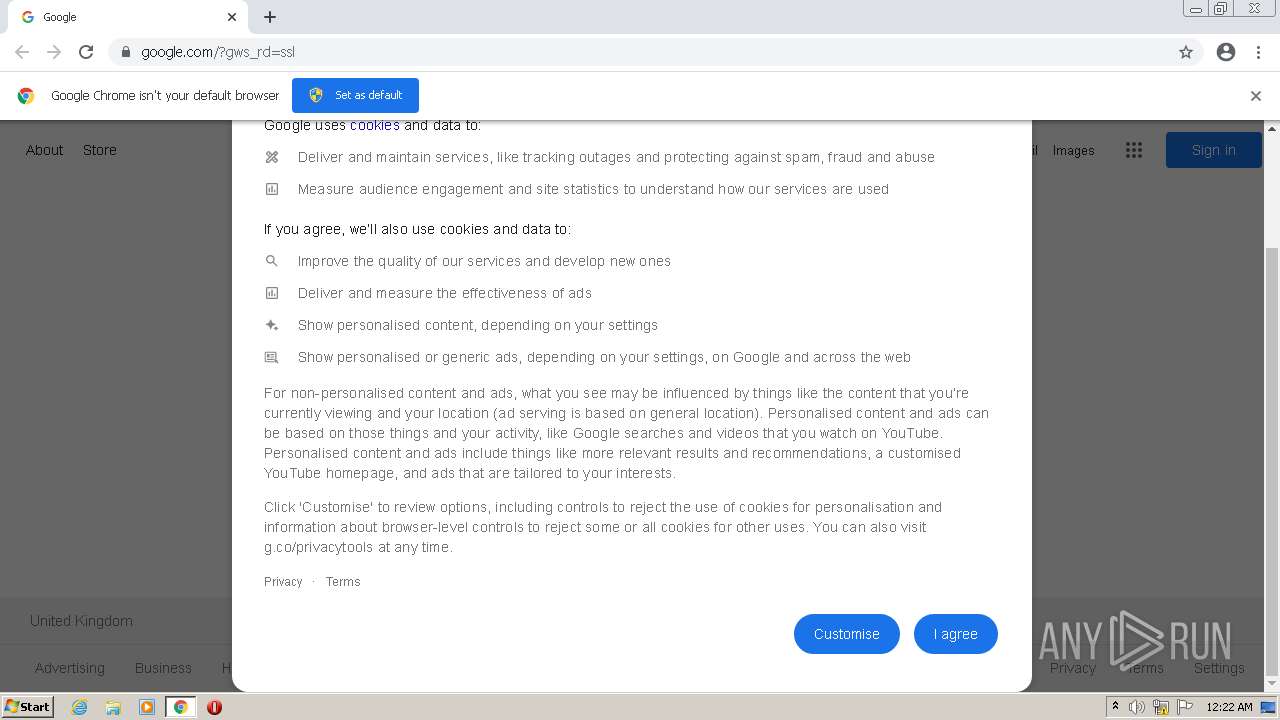Open the Store link
1280x720 pixels.
[x=99, y=150]
